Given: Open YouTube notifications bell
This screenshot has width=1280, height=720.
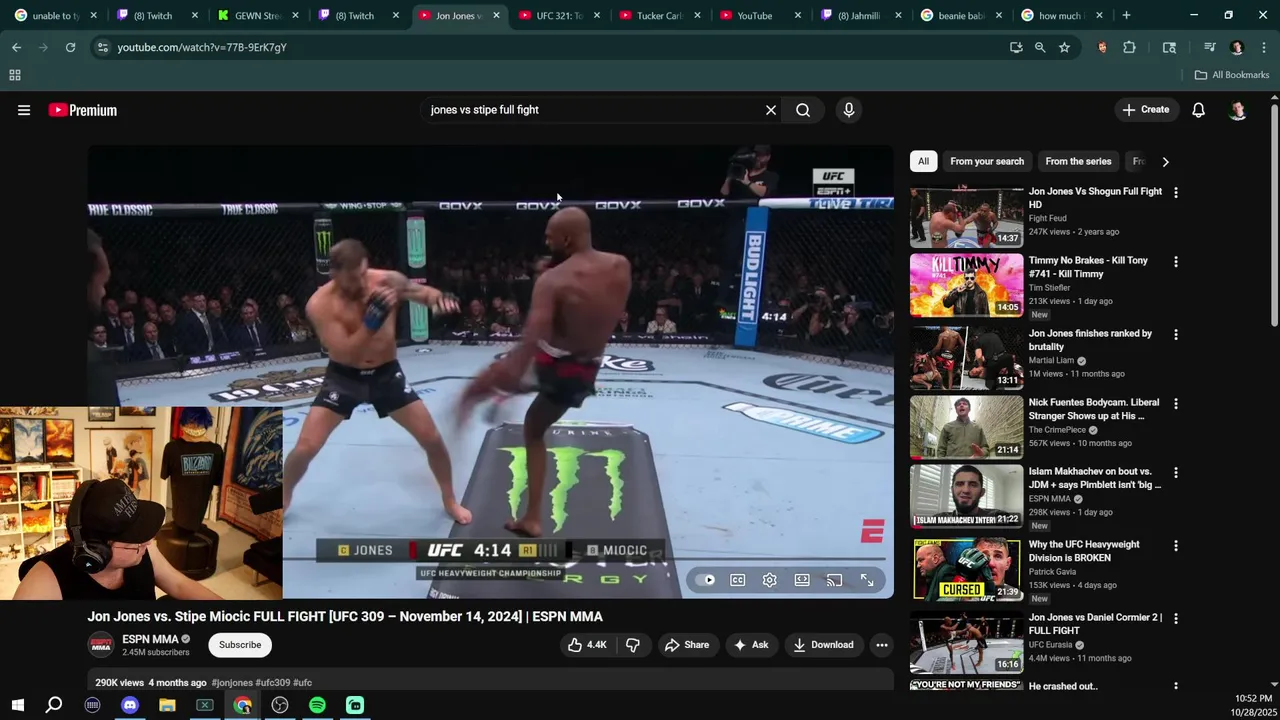Looking at the screenshot, I should click(x=1198, y=110).
